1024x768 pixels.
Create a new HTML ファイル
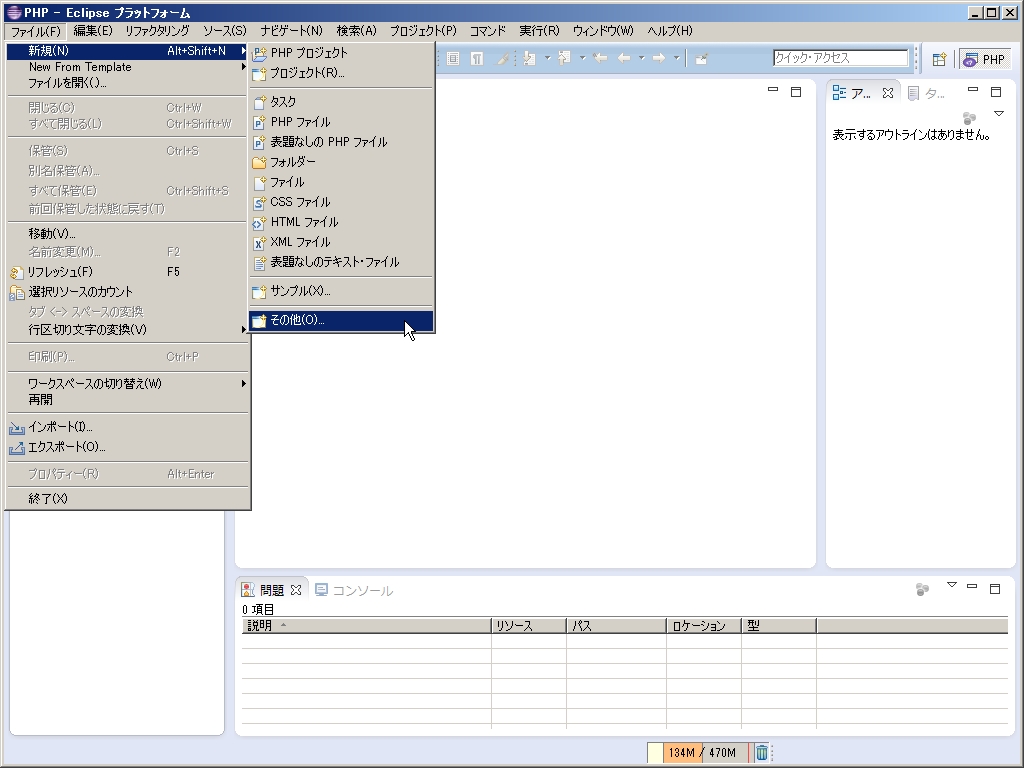pos(341,222)
